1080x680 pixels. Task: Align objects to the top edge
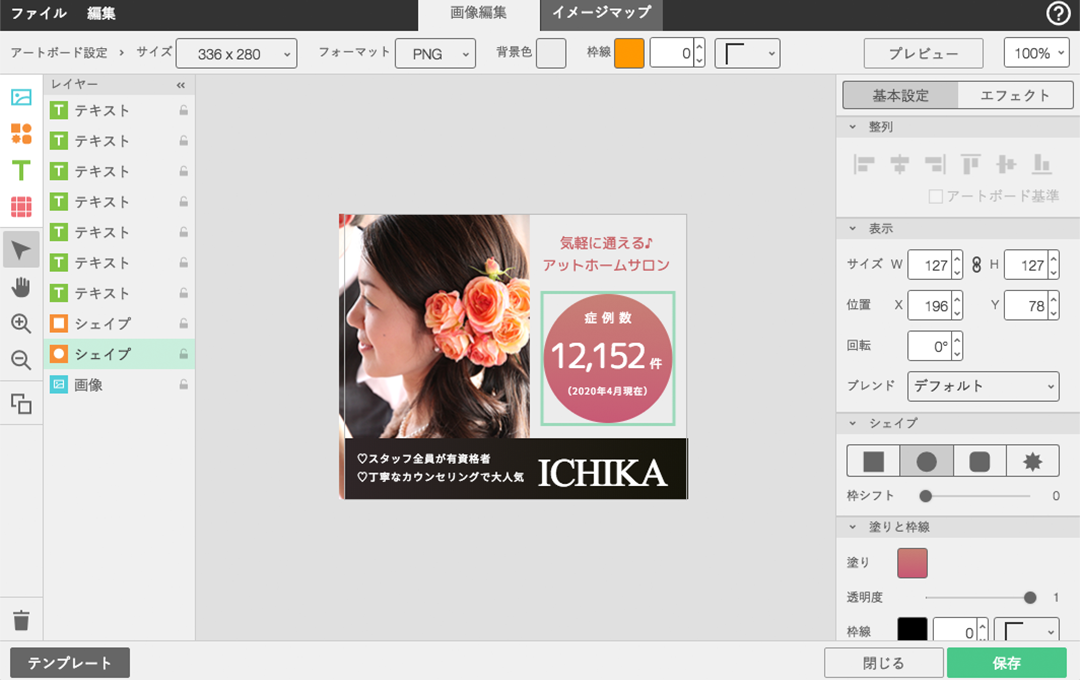pos(970,164)
